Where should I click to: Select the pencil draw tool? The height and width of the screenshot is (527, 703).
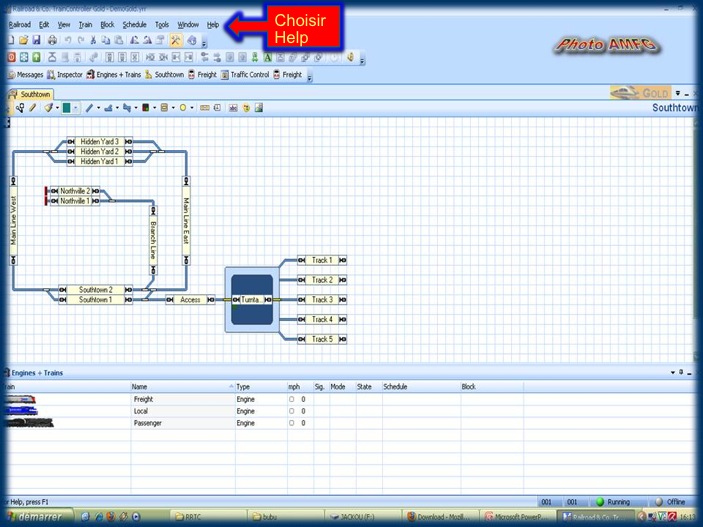[33, 108]
